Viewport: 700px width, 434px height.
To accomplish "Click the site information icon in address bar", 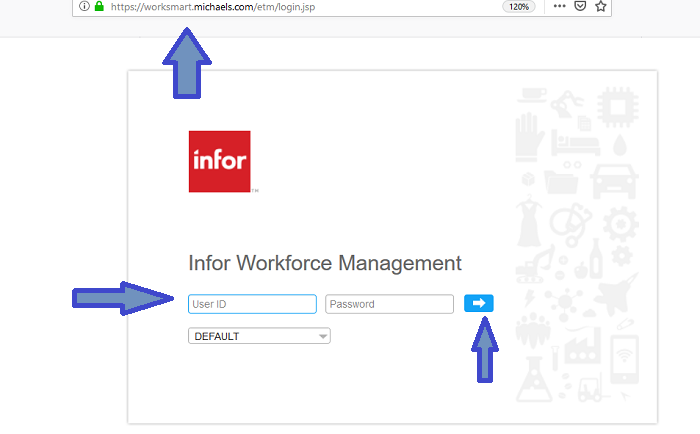I will (x=84, y=6).
